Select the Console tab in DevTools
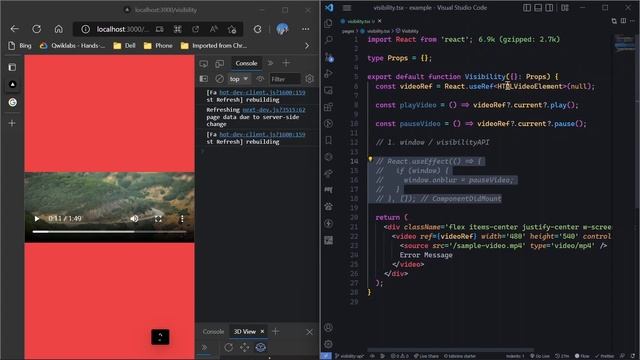Screen dimensions: 640x360 click(247, 63)
